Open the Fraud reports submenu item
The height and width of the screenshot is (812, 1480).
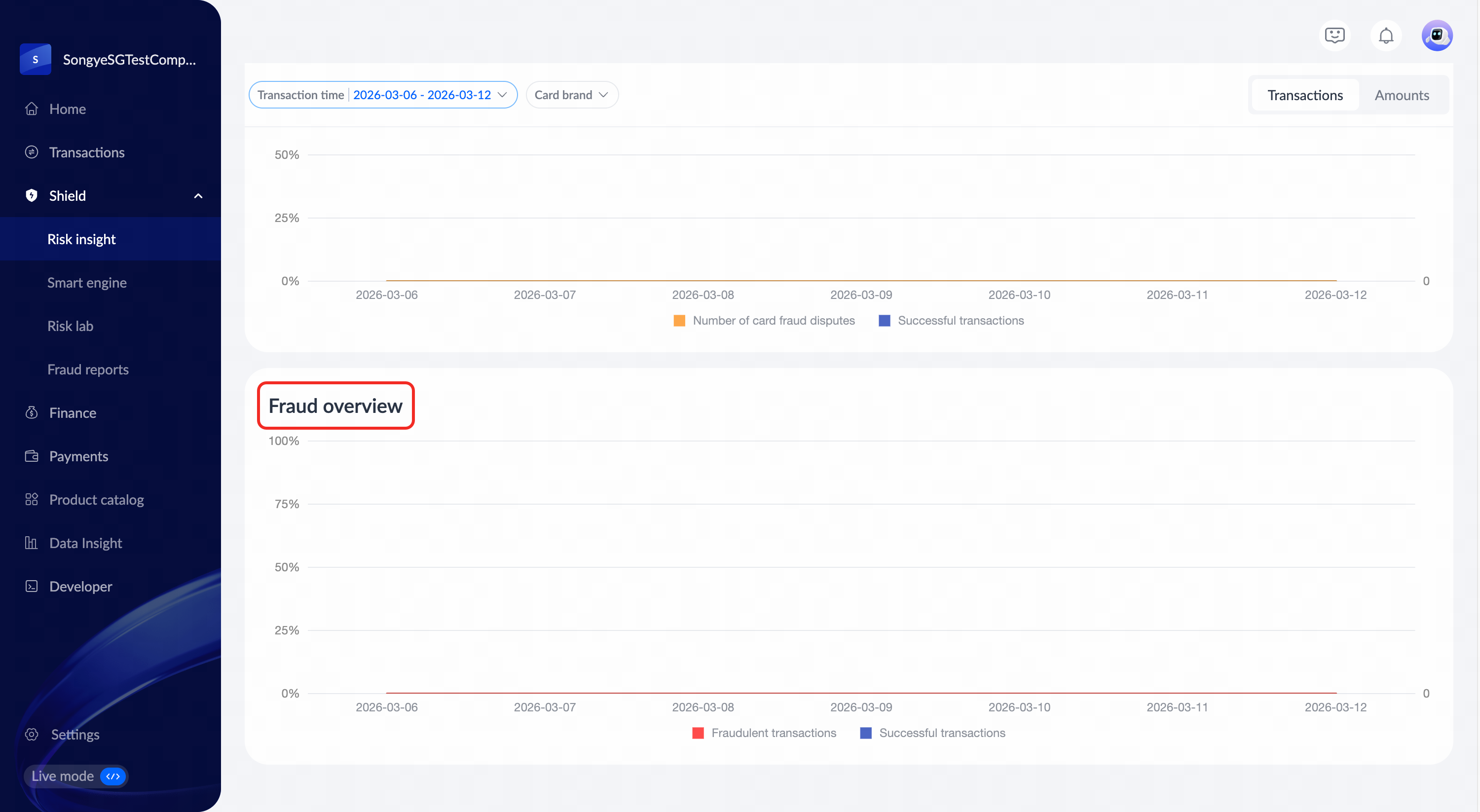click(88, 369)
